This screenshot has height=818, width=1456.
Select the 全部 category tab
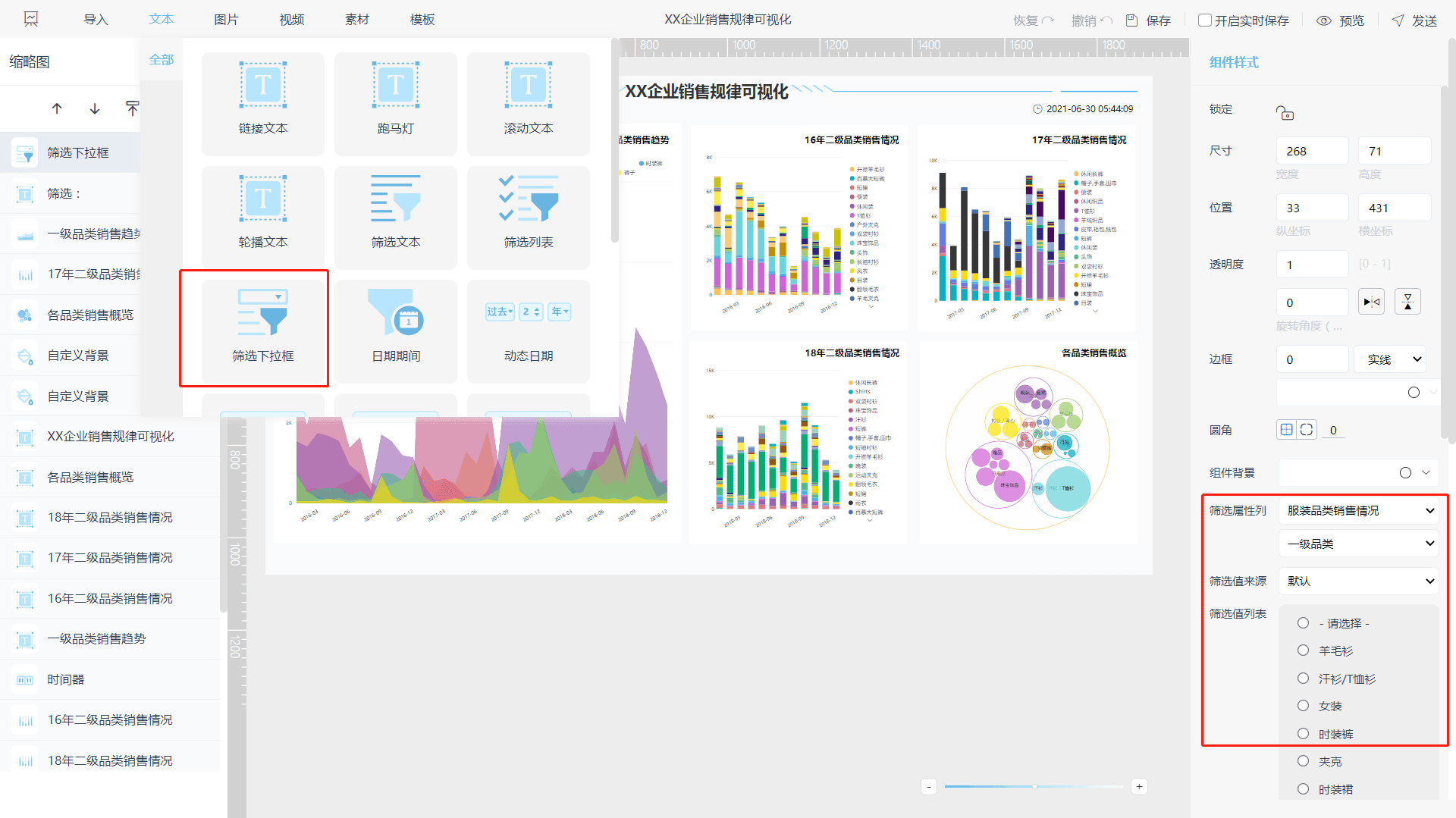point(162,60)
